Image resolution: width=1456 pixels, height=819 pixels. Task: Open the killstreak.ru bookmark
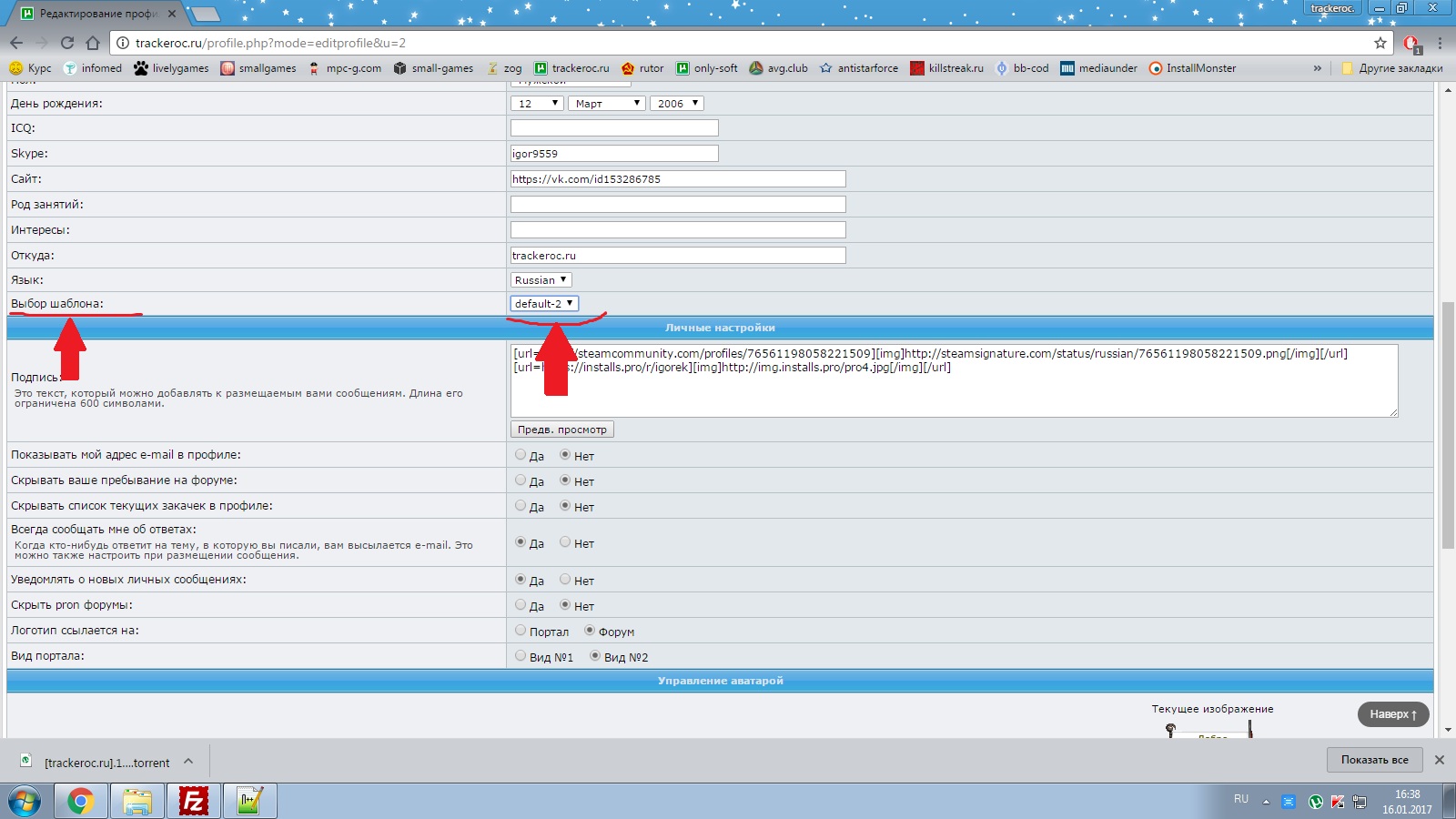coord(946,68)
